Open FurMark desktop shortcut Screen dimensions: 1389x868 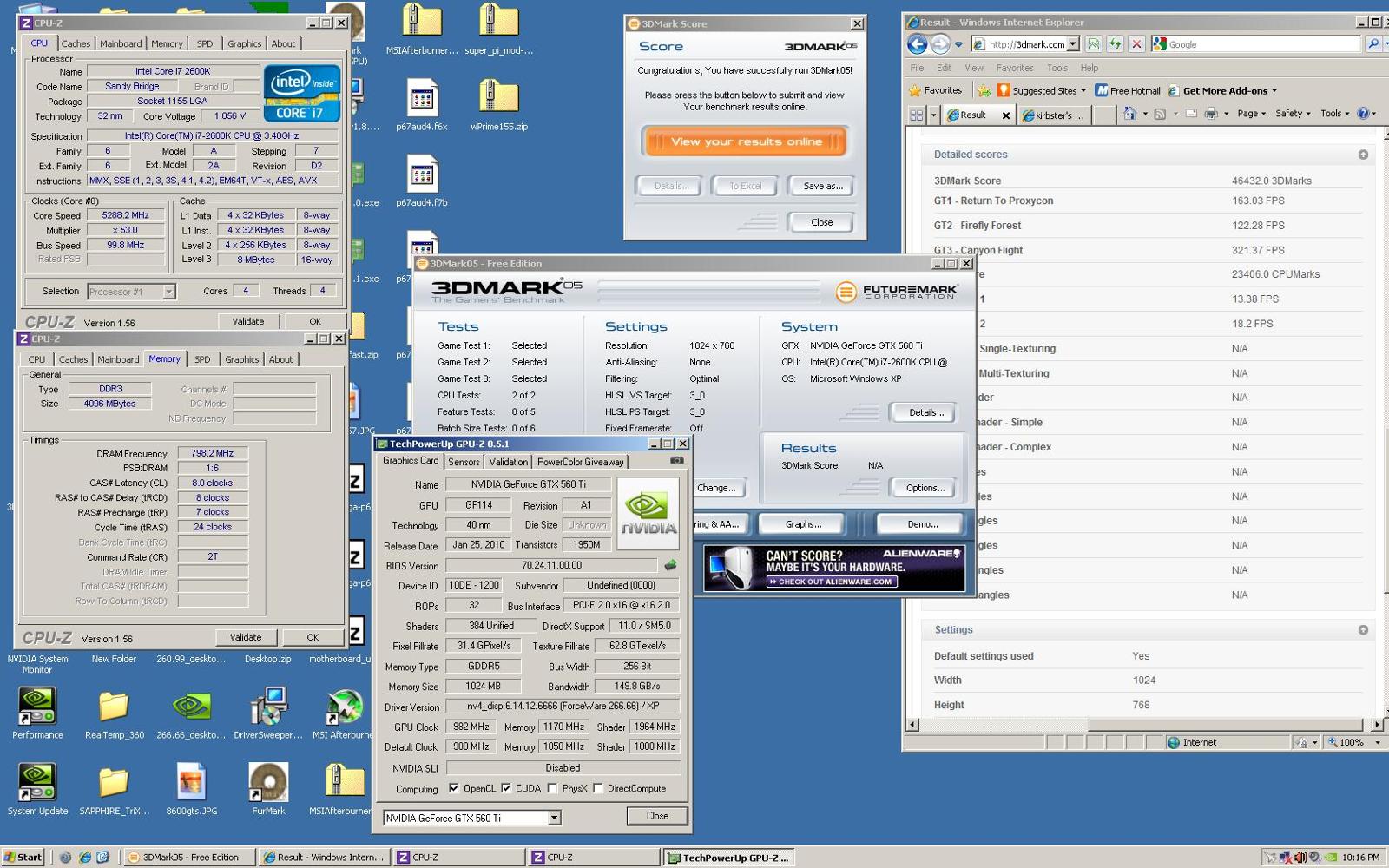268,788
